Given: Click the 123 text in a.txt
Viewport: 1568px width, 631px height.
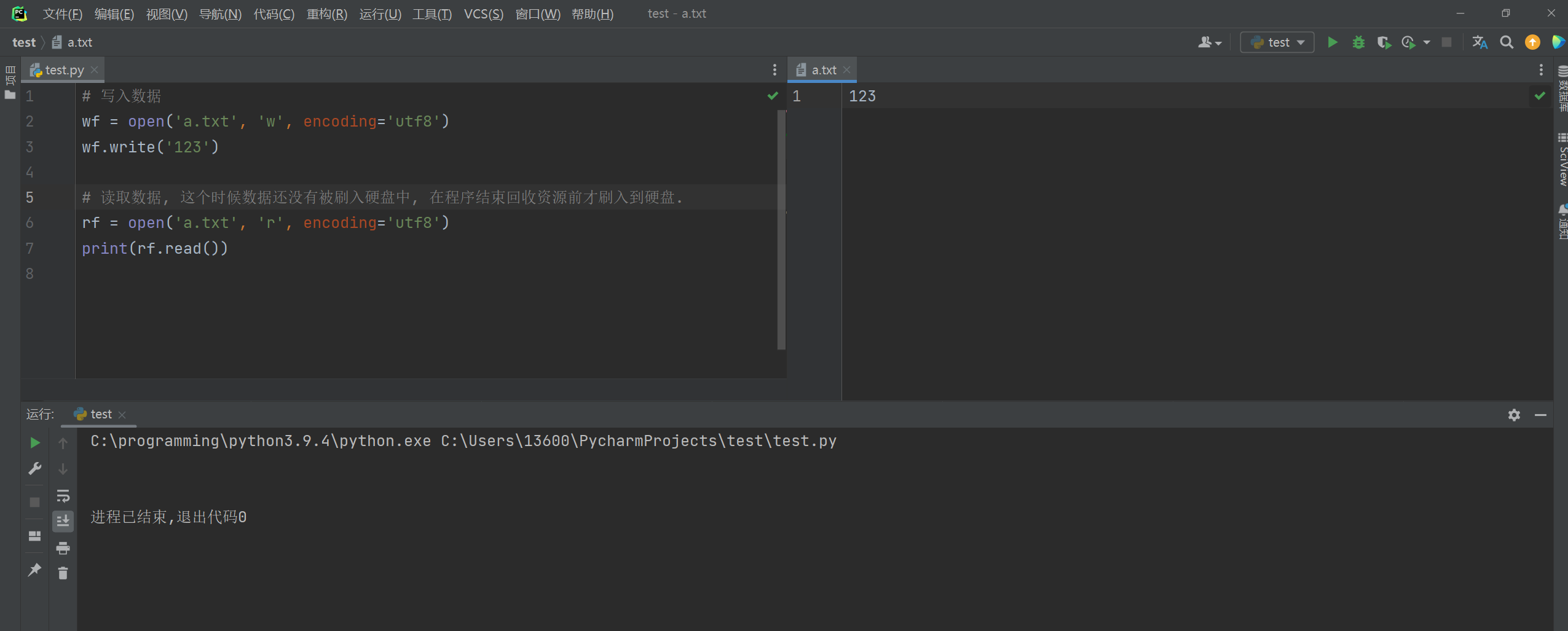Looking at the screenshot, I should coord(862,96).
